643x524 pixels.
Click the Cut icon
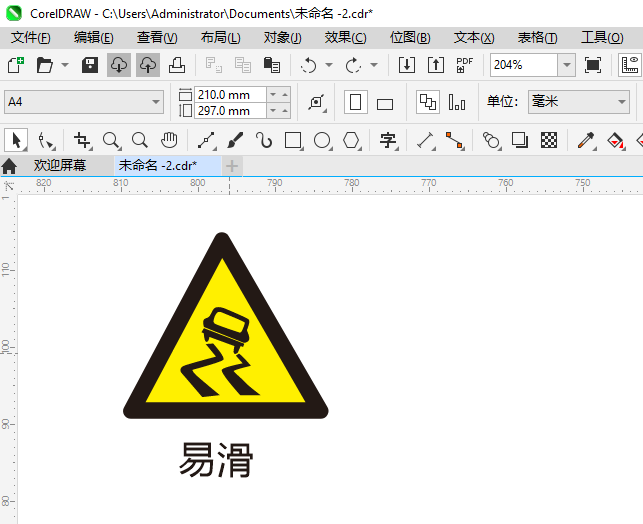[x=214, y=65]
